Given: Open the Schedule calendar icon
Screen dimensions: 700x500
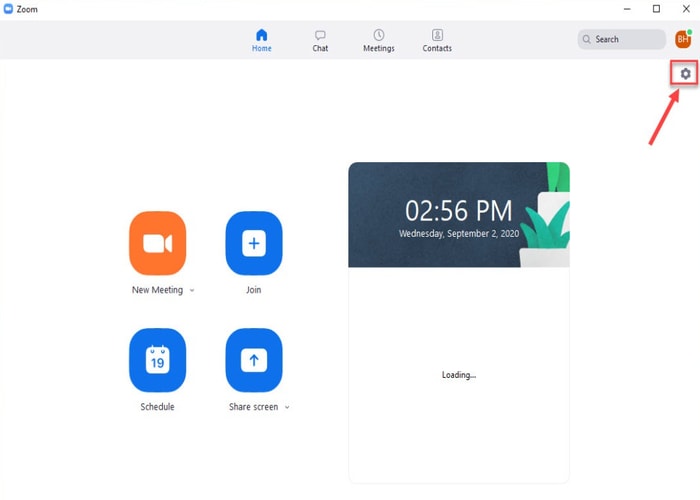Looking at the screenshot, I should click(x=158, y=360).
